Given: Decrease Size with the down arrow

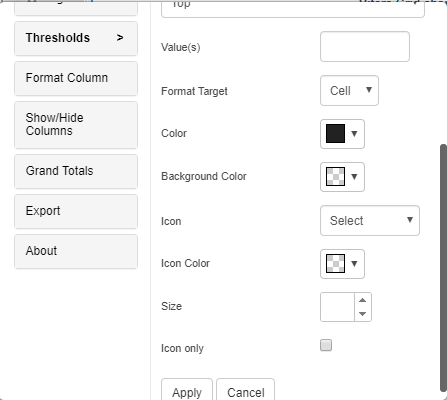Looking at the screenshot, I should click(x=363, y=314).
